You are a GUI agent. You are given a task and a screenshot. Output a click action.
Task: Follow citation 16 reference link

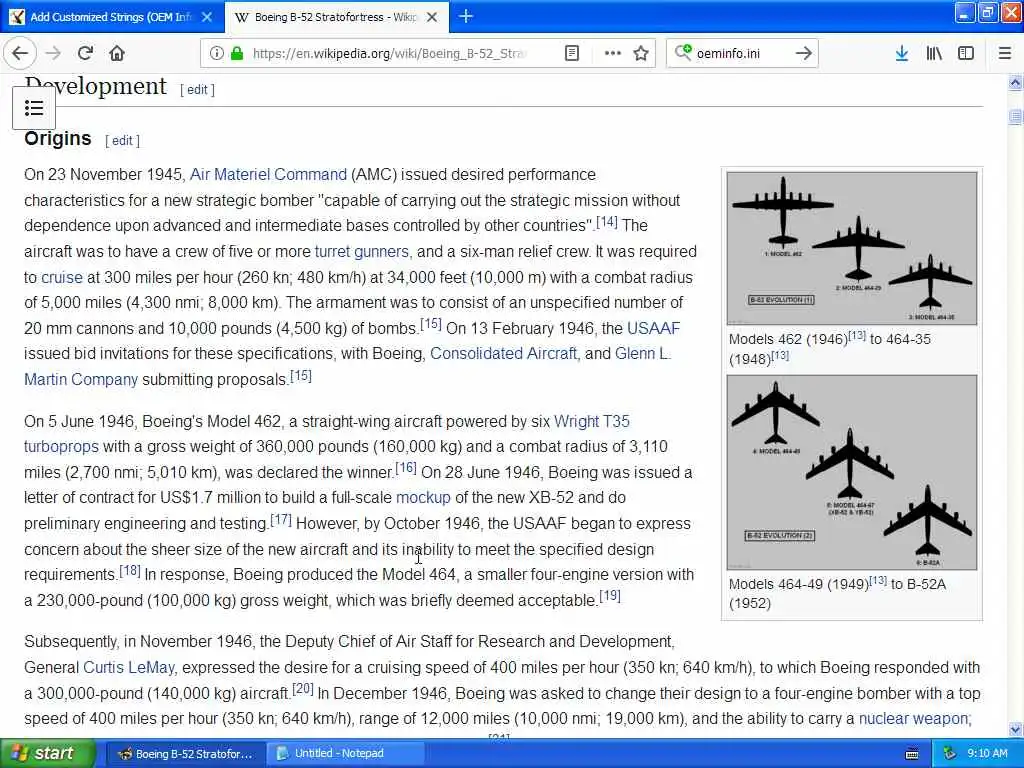click(x=406, y=469)
